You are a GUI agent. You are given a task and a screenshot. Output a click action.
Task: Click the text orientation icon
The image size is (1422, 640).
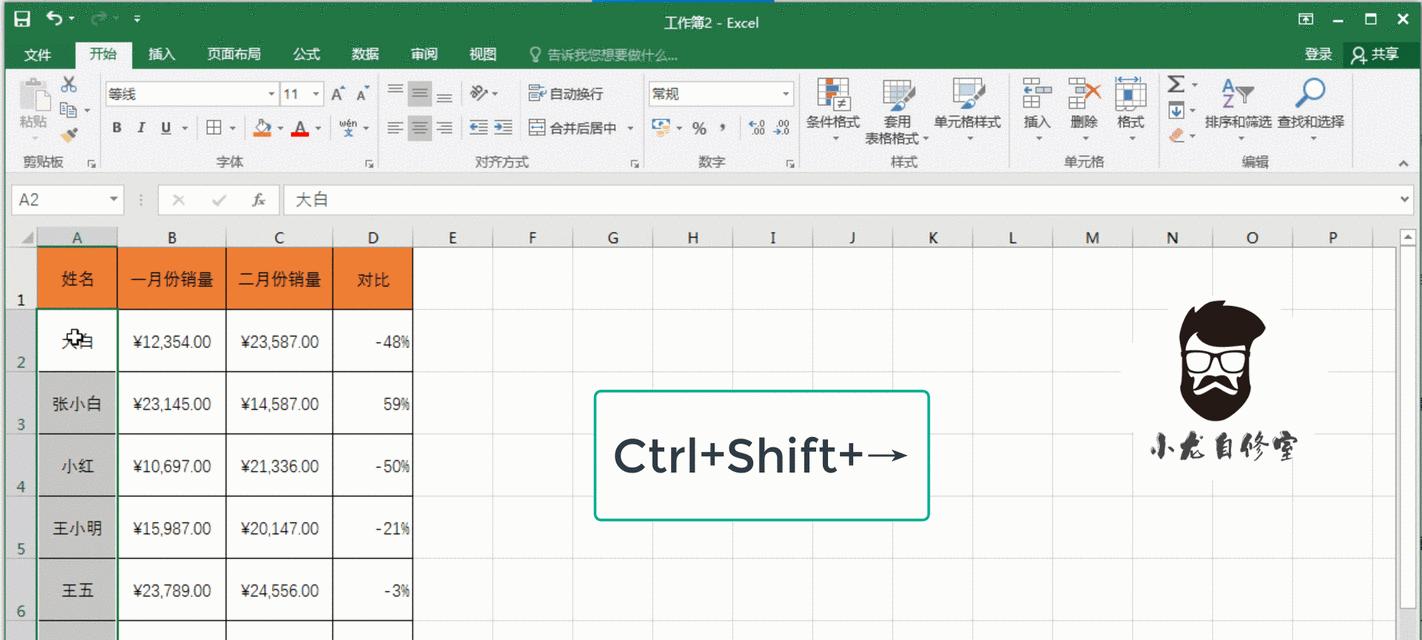[x=479, y=94]
